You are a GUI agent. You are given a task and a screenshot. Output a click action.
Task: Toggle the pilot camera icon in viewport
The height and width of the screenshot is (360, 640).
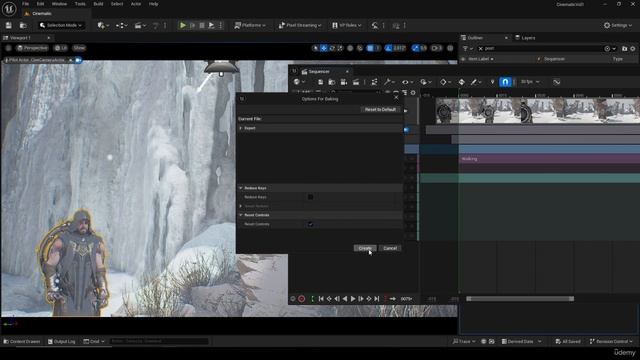(78, 60)
